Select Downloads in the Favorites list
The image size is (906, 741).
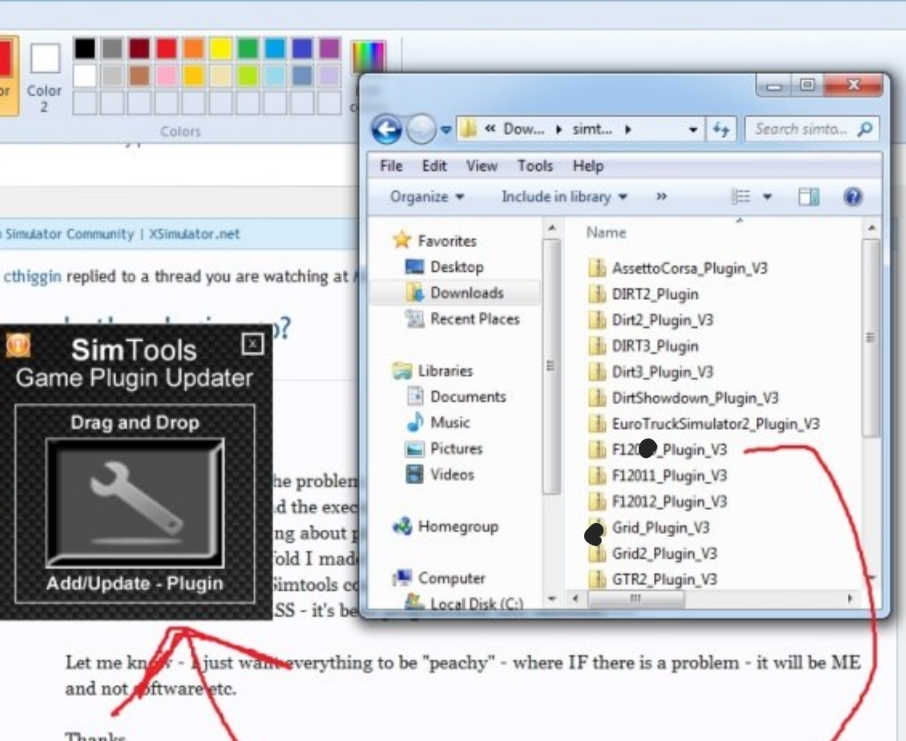click(x=466, y=293)
